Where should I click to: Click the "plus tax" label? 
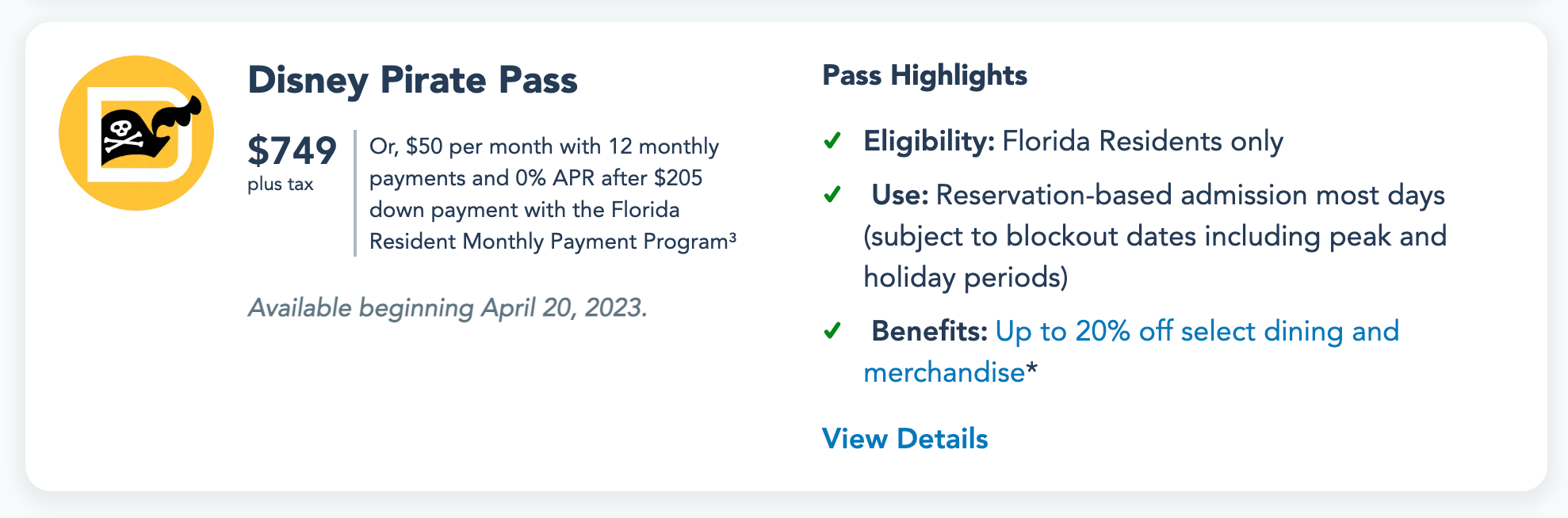[280, 185]
